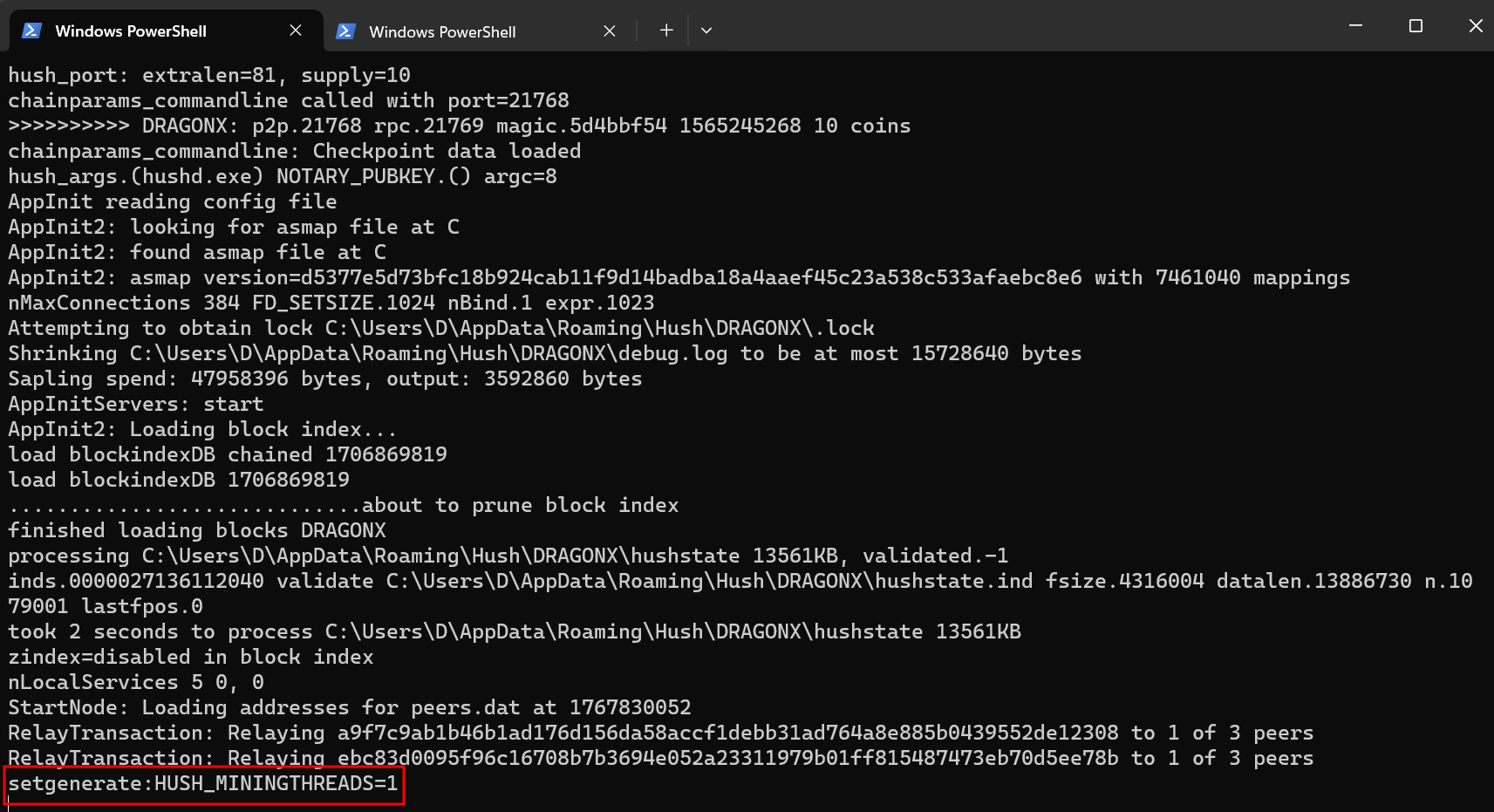Open a new tab with the plus button
The image size is (1494, 812).
pos(666,31)
